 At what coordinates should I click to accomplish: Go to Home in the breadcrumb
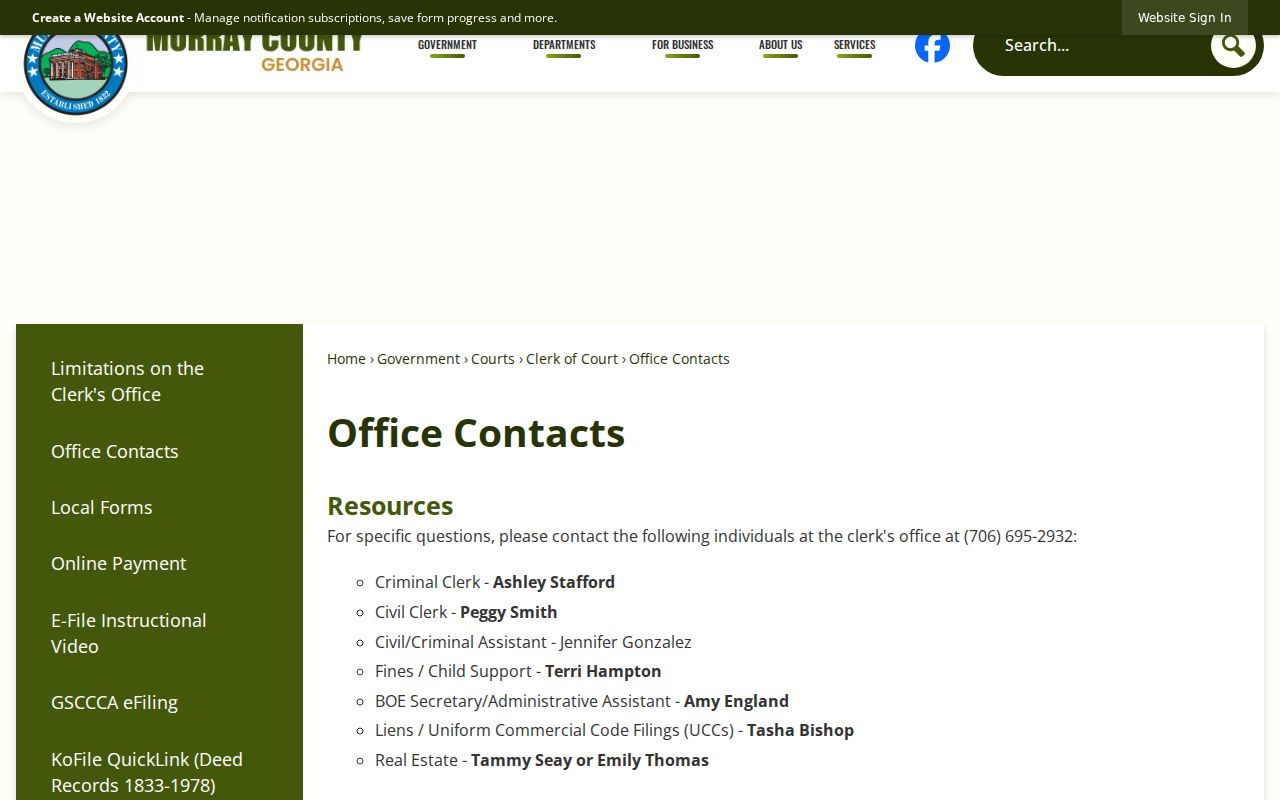346,359
